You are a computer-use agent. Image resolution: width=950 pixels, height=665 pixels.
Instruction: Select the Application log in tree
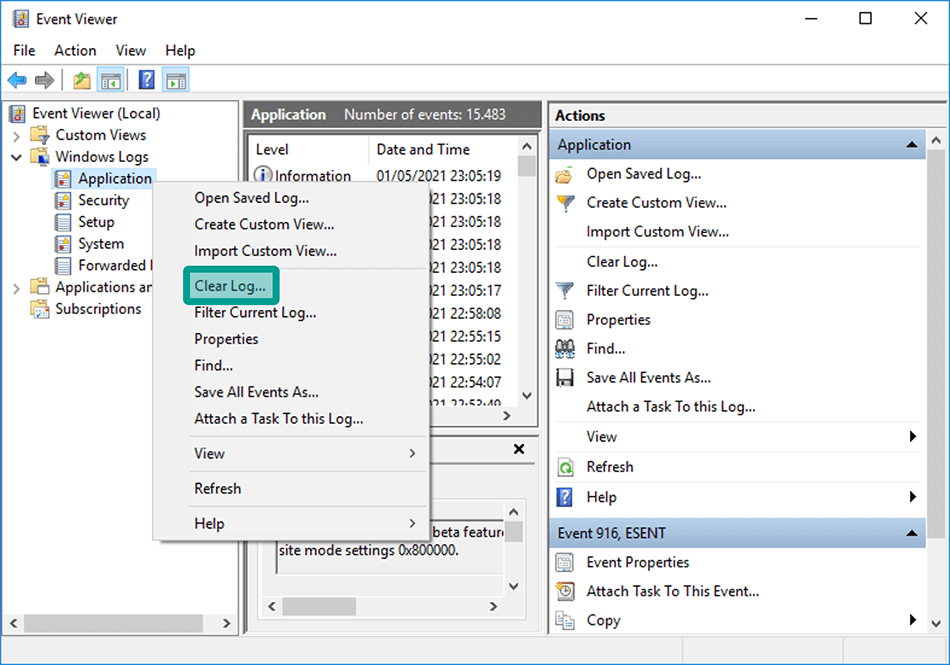coord(115,179)
